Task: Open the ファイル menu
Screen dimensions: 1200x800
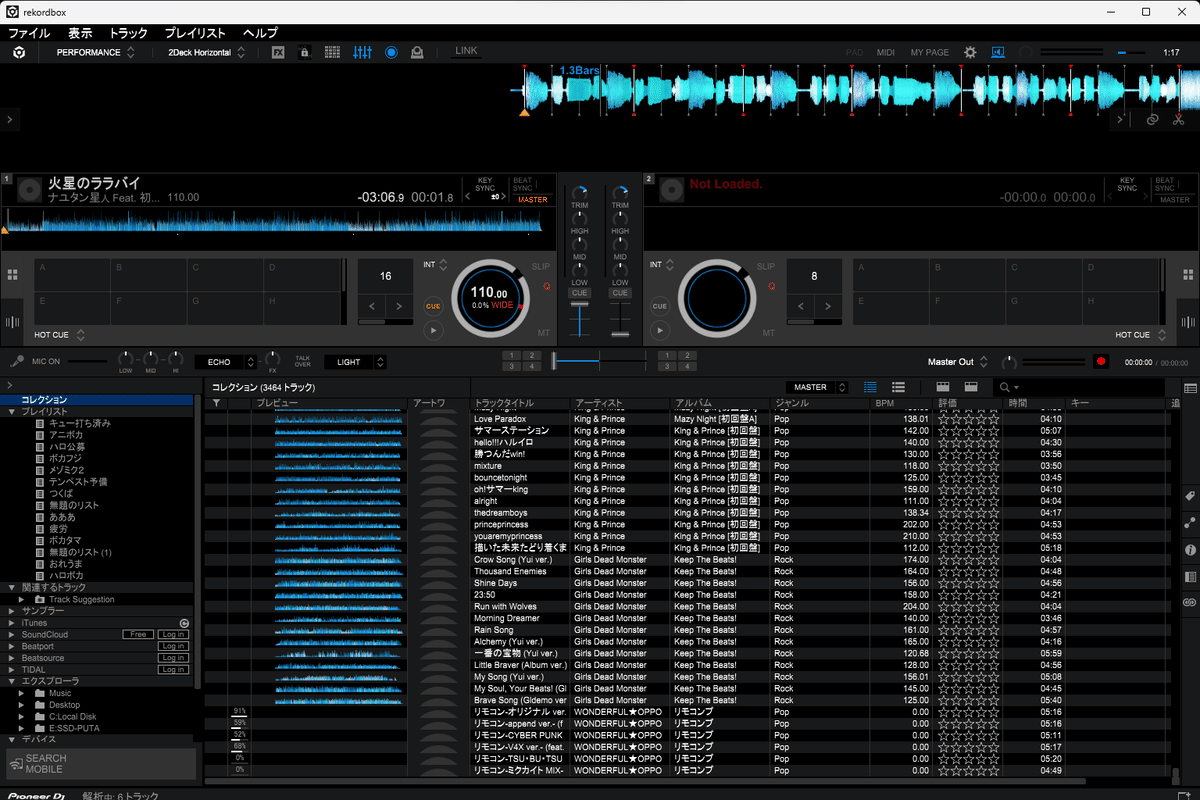Action: pos(29,33)
